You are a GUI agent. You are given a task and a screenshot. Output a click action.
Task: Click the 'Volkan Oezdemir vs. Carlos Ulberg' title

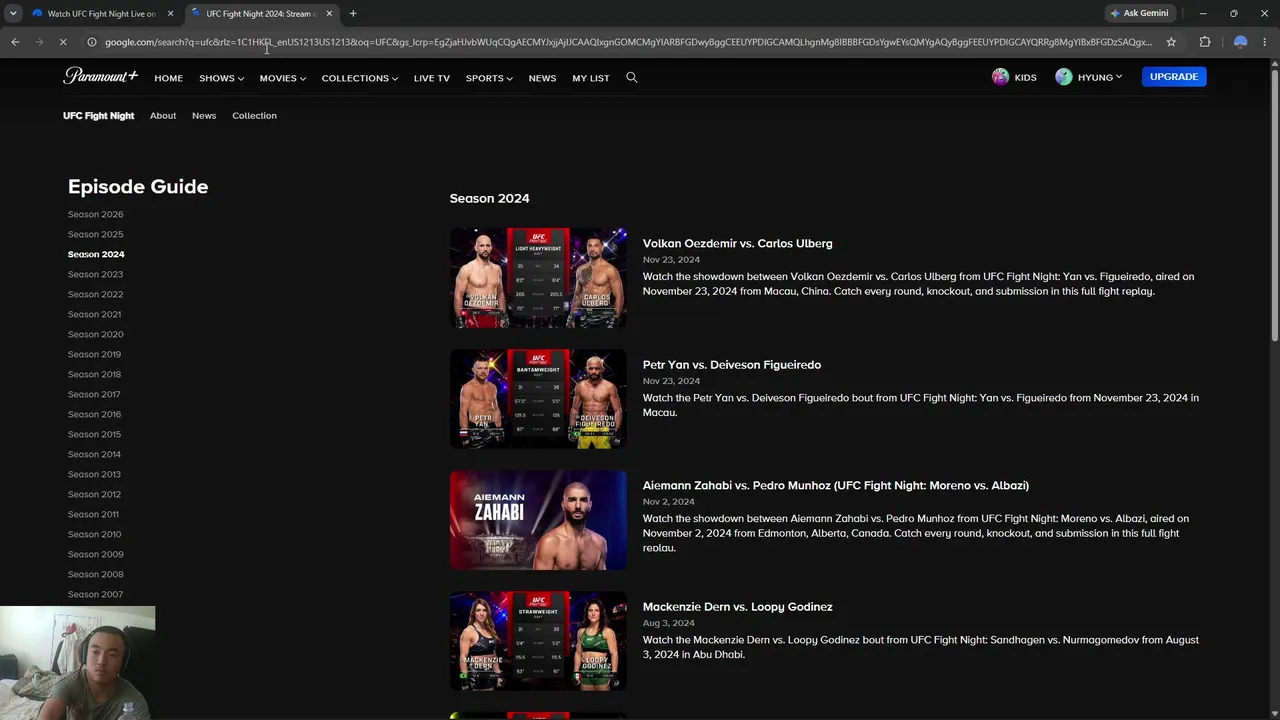click(737, 243)
